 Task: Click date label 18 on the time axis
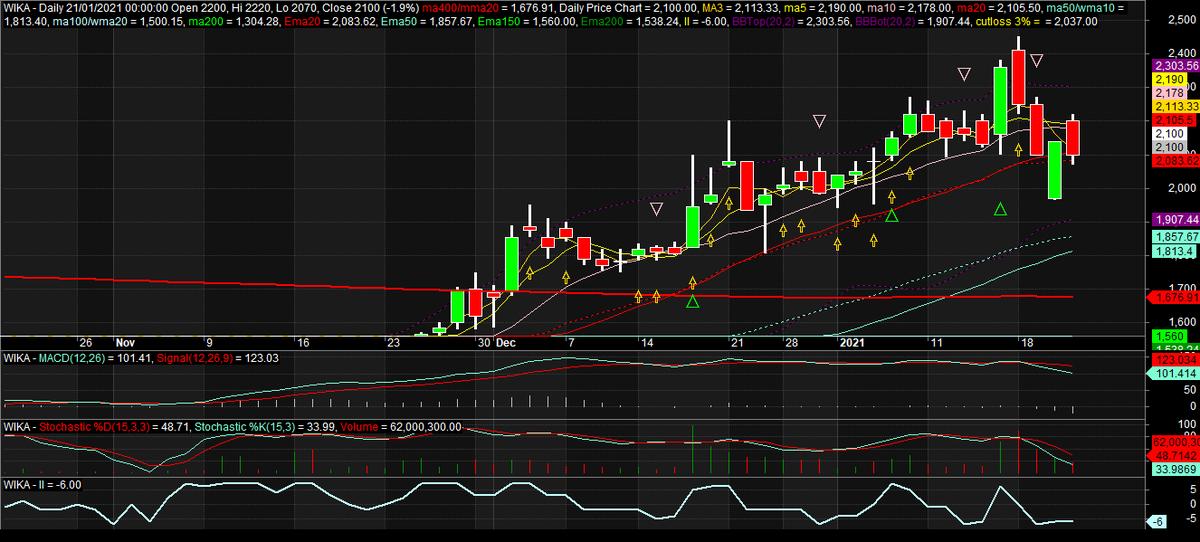(x=1026, y=342)
